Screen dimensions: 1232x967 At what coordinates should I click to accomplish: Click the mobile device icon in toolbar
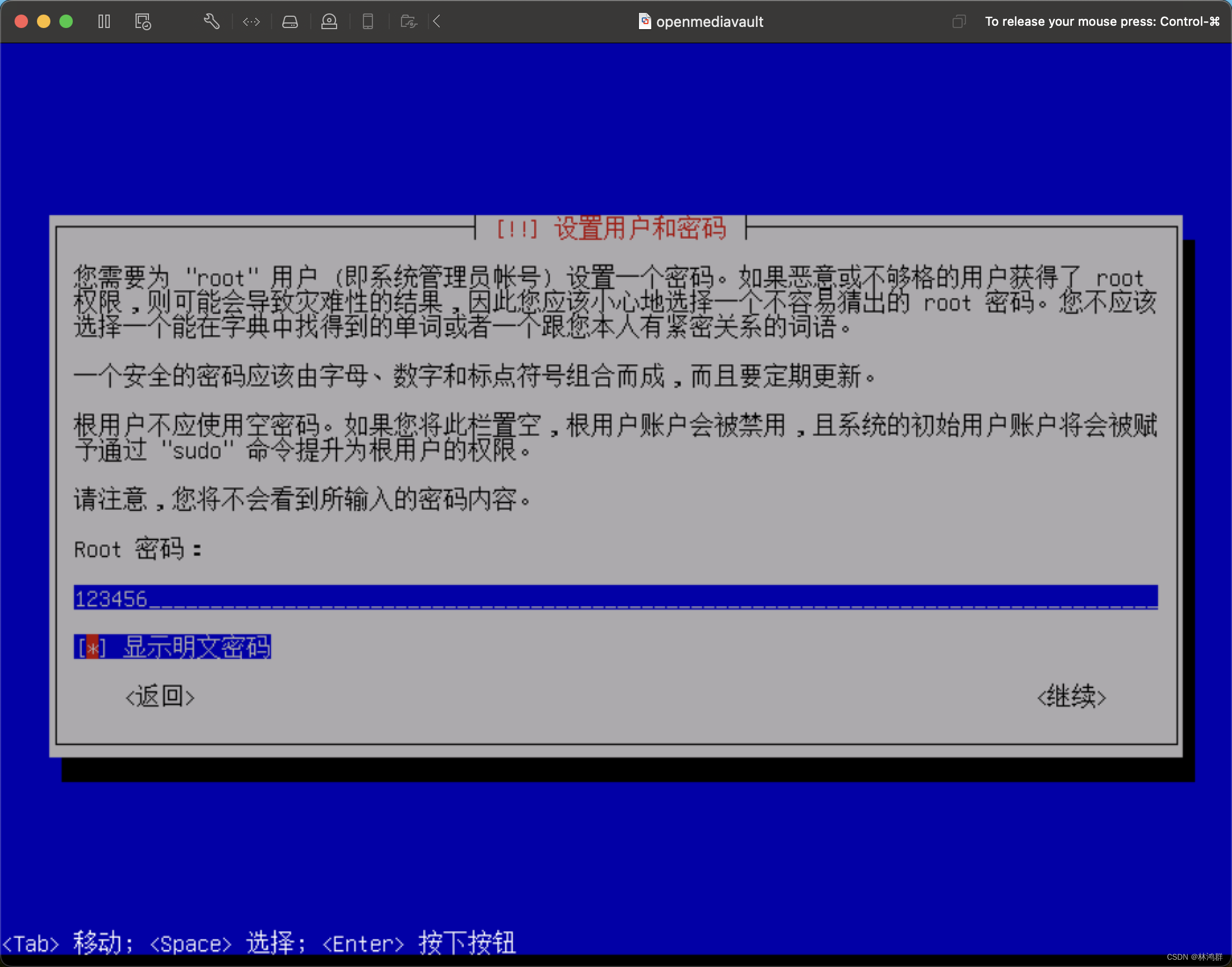pyautogui.click(x=368, y=21)
